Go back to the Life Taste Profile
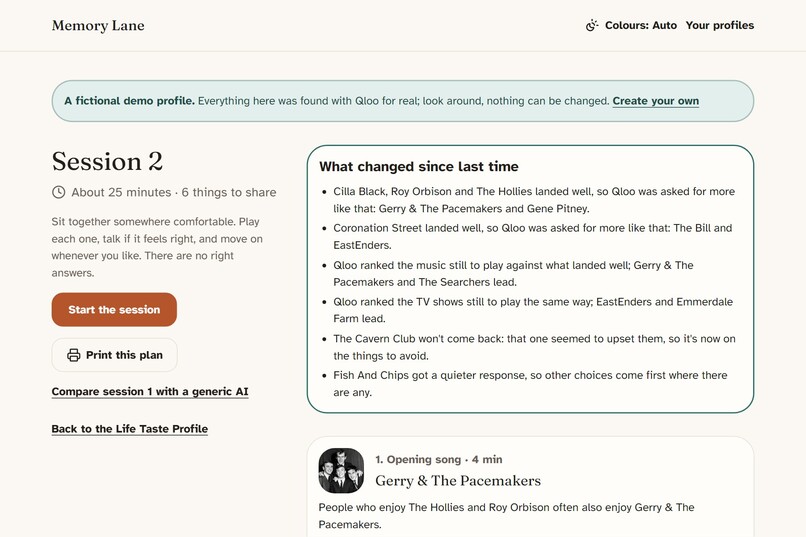The width and height of the screenshot is (806, 537). 130,429
